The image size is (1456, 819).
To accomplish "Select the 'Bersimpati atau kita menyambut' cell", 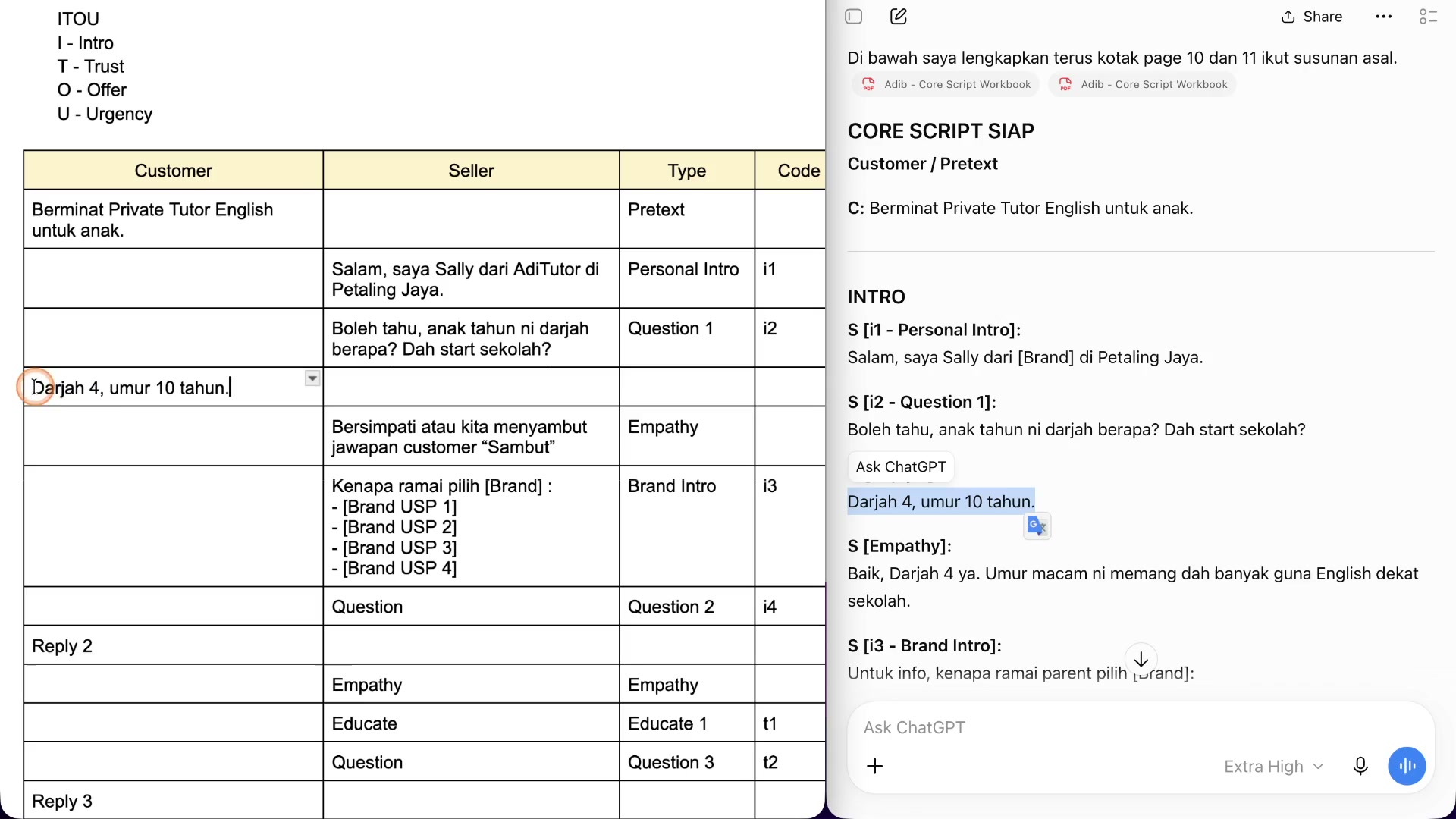I will pos(472,437).
